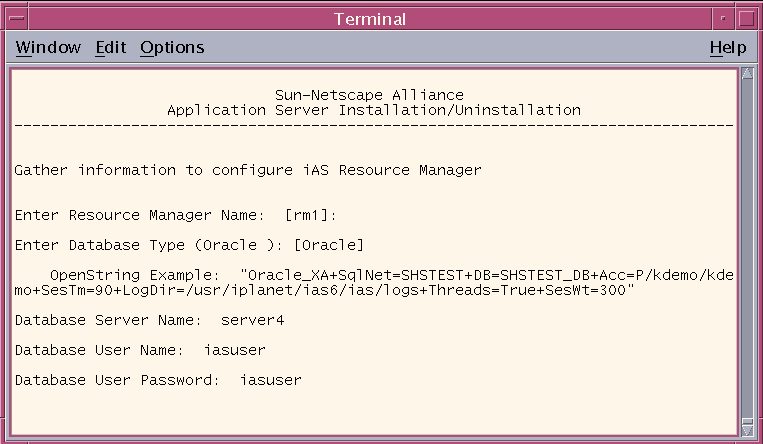
Task: Click the scrollbar down arrow
Action: (747, 430)
